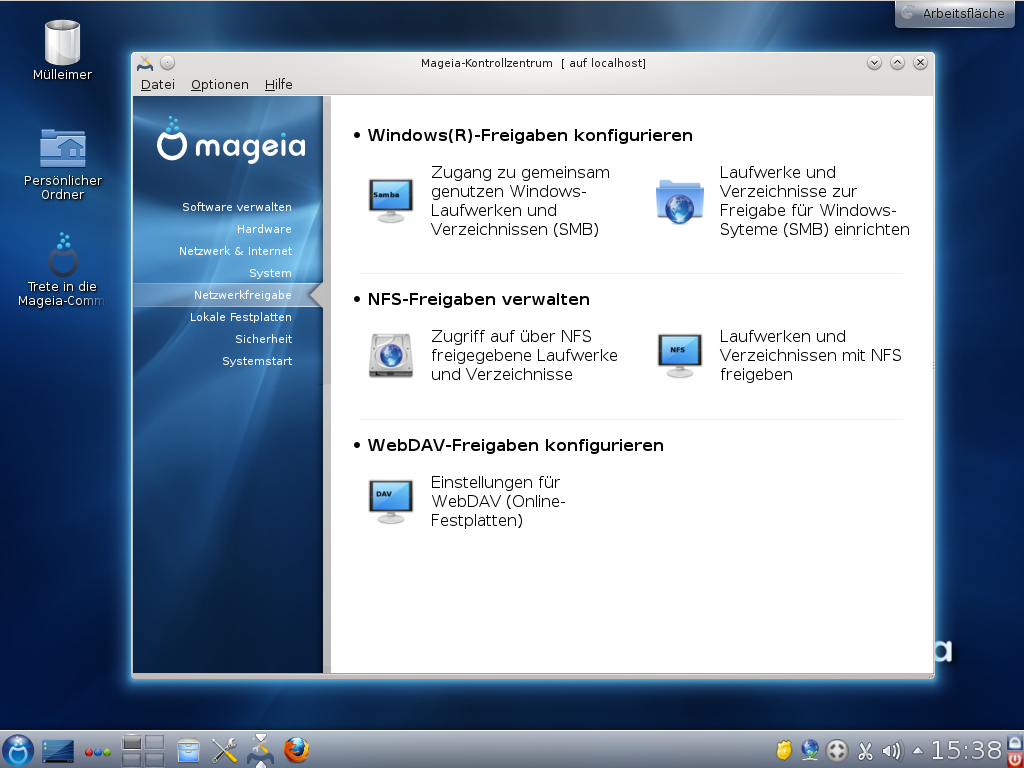Select Sicherheit category in sidebar
This screenshot has width=1024, height=768.
pos(264,339)
